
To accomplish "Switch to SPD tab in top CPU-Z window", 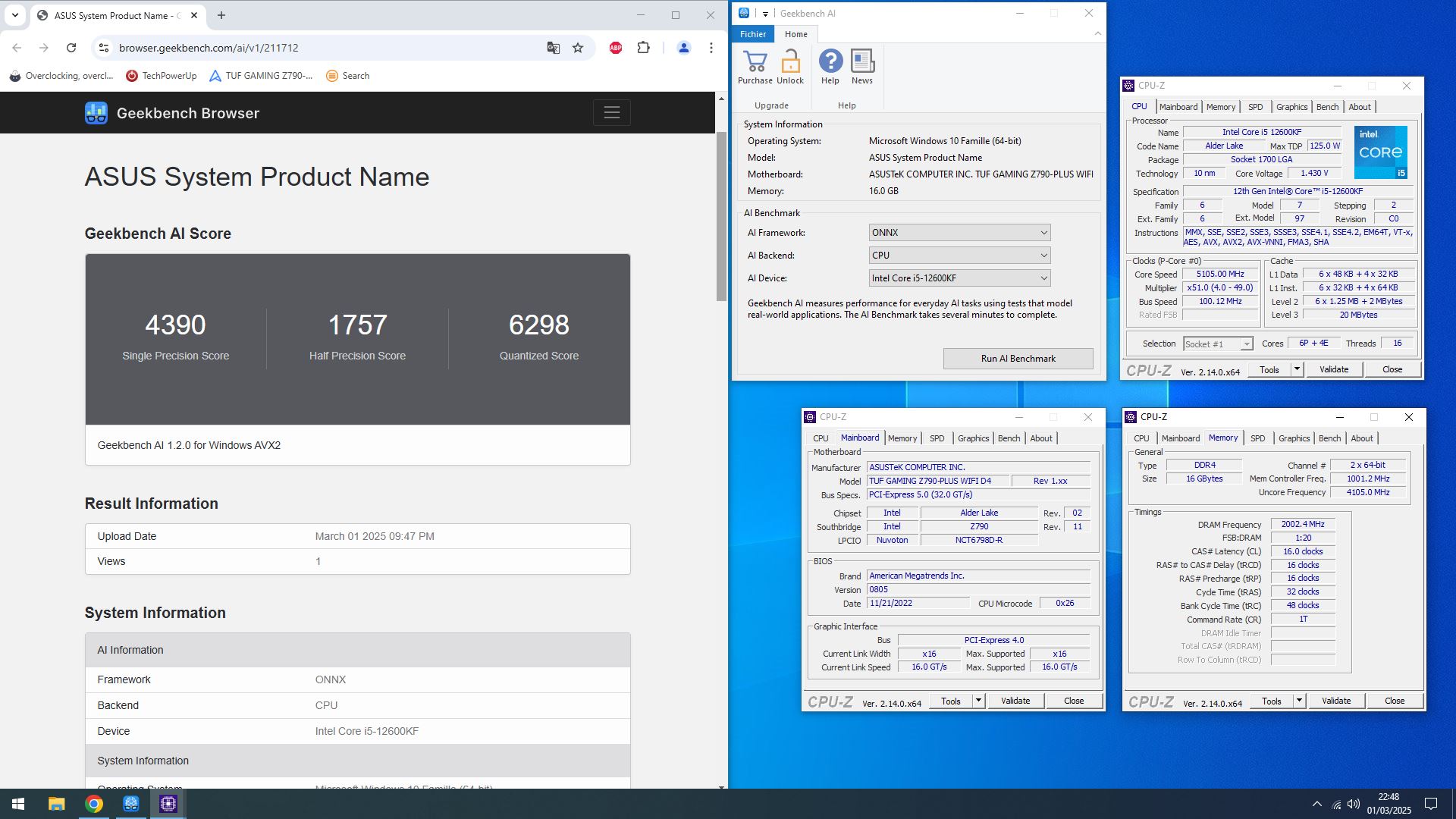I will pyautogui.click(x=1256, y=107).
